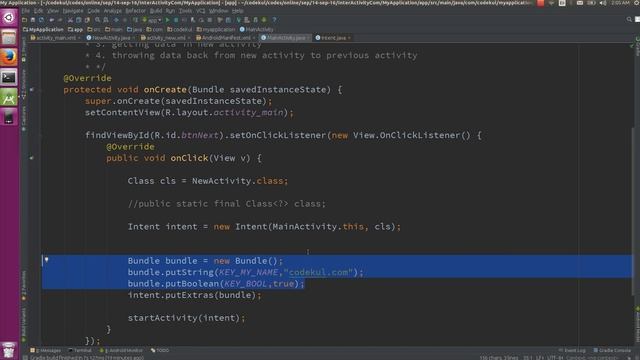Image resolution: width=640 pixels, height=360 pixels.
Task: Open the Gradle Console panel
Action: click(612, 350)
